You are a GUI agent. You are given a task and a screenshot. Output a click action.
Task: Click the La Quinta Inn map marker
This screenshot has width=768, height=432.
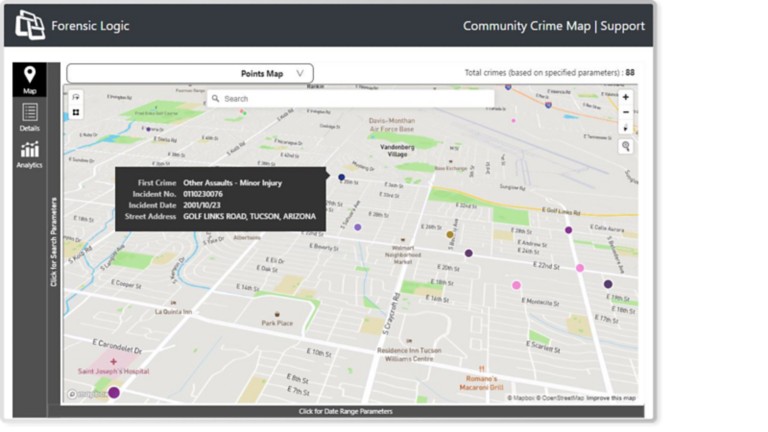(173, 303)
